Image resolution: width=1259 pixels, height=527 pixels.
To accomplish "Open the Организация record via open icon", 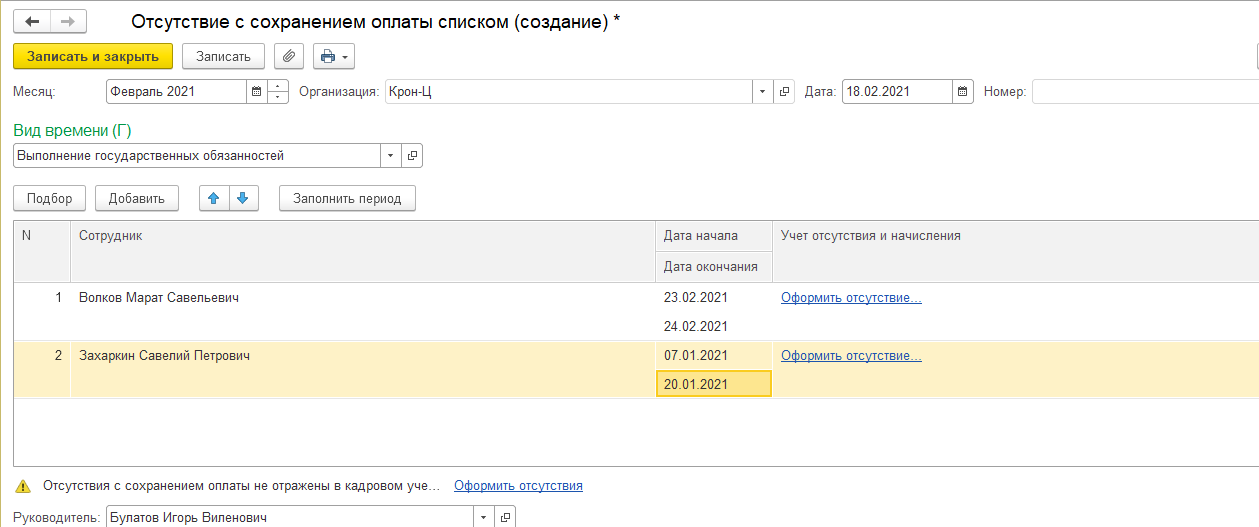I will (785, 92).
